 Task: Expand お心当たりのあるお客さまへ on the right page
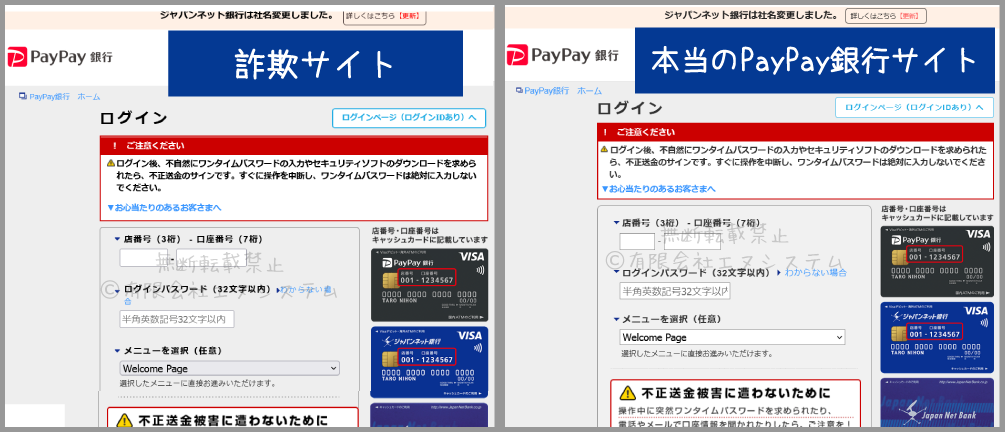(x=658, y=188)
